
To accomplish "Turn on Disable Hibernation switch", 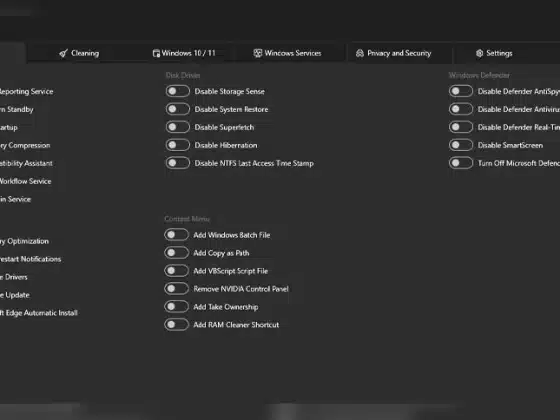I will pyautogui.click(x=178, y=145).
